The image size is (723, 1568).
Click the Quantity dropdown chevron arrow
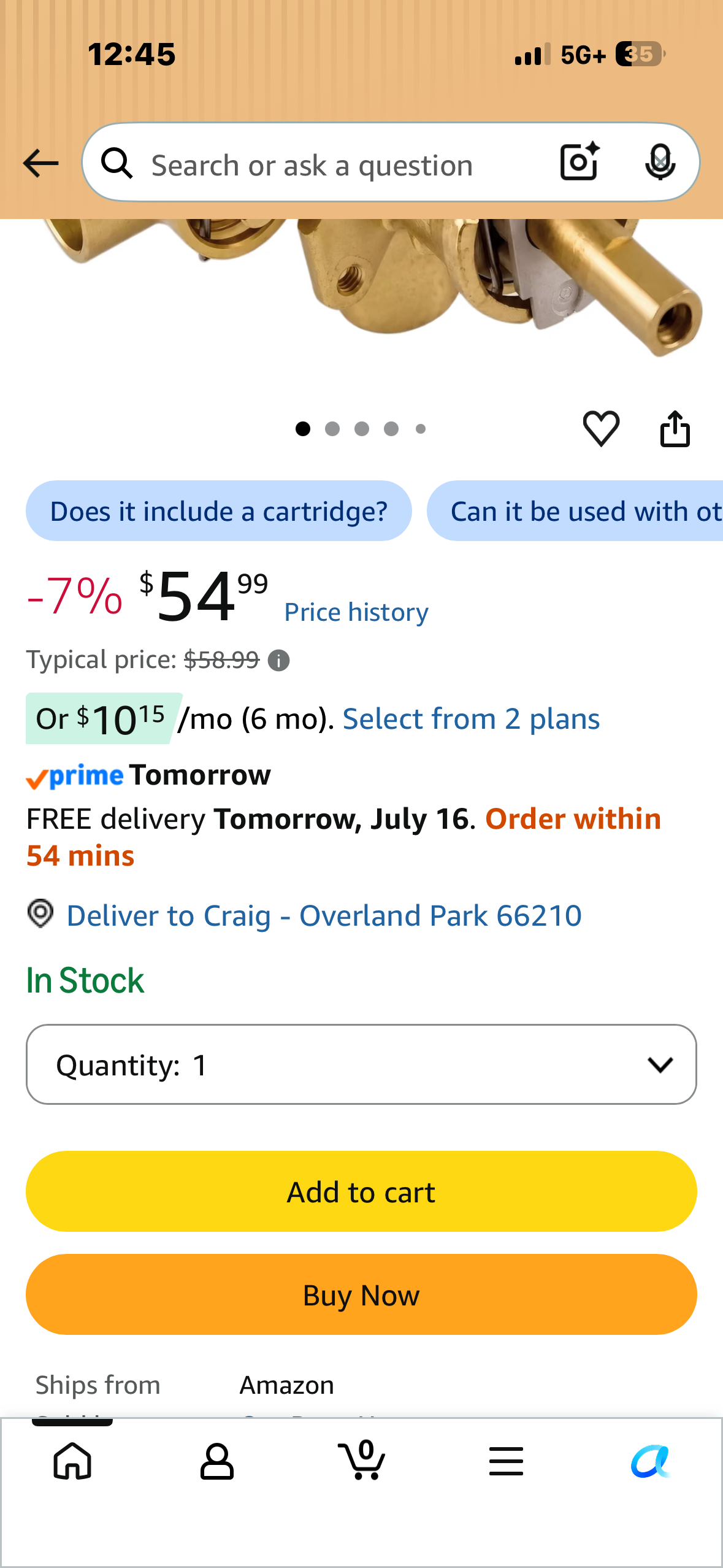(660, 1065)
